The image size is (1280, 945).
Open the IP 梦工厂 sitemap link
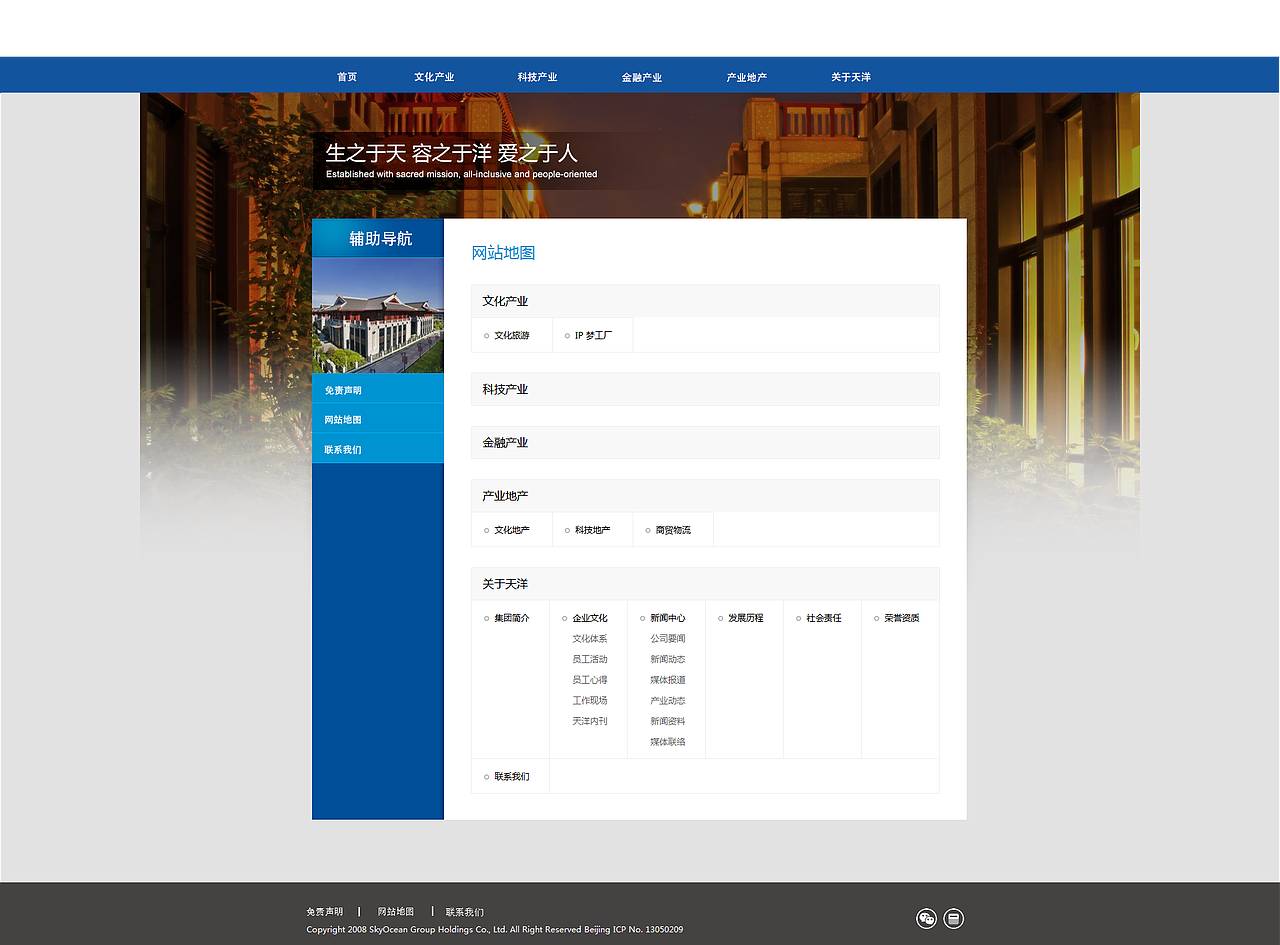594,336
